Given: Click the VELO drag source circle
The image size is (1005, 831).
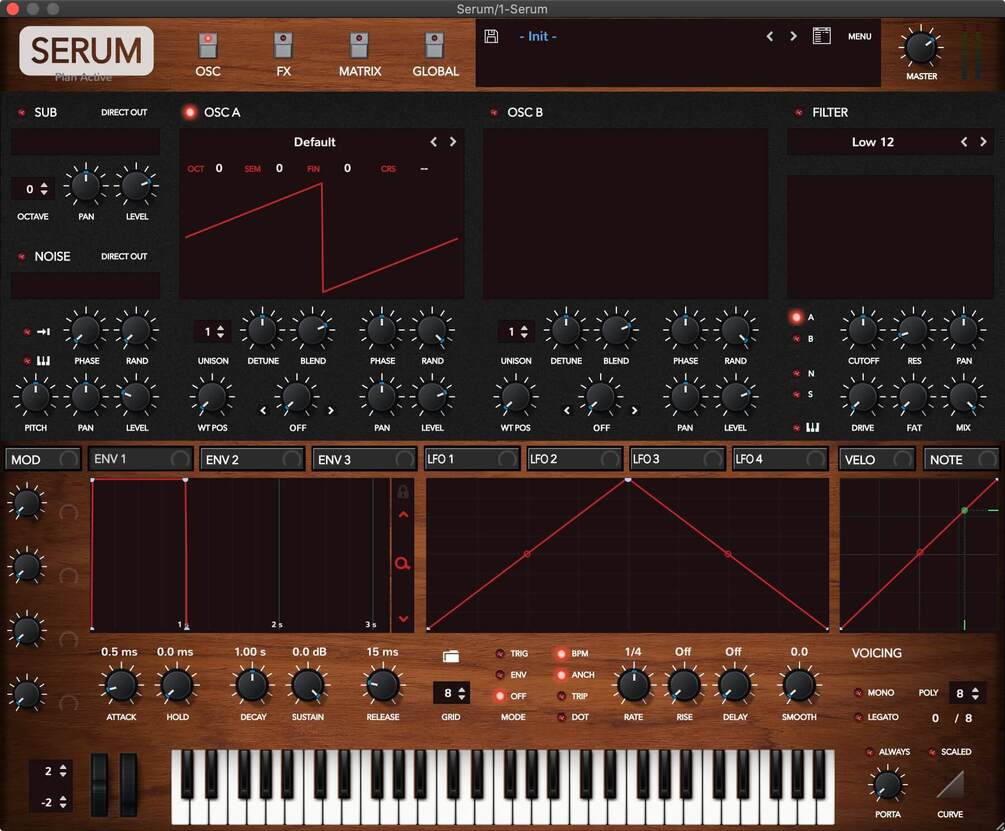Looking at the screenshot, I should [902, 459].
